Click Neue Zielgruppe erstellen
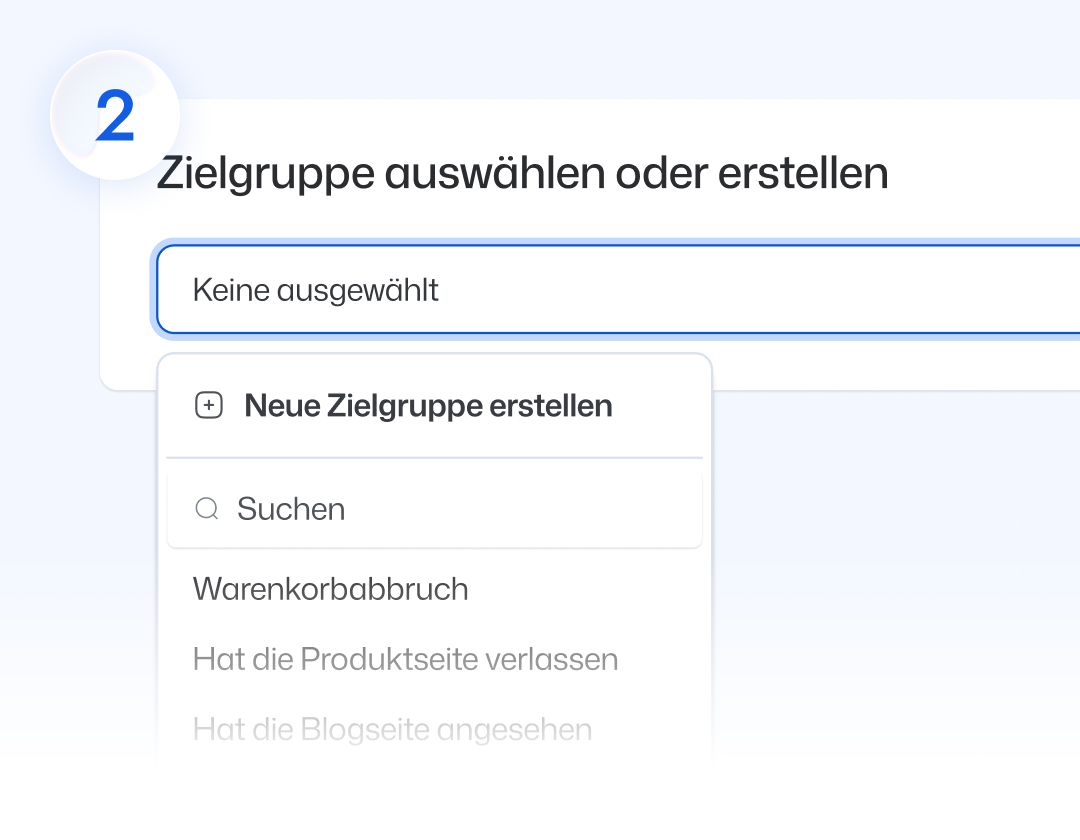The width and height of the screenshot is (1080, 840). click(x=428, y=405)
